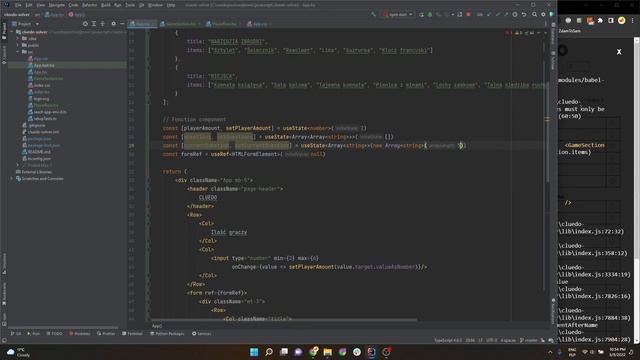Click the editor horizontal scrollbar
The image size is (640, 360).
pyautogui.click(x=284, y=320)
